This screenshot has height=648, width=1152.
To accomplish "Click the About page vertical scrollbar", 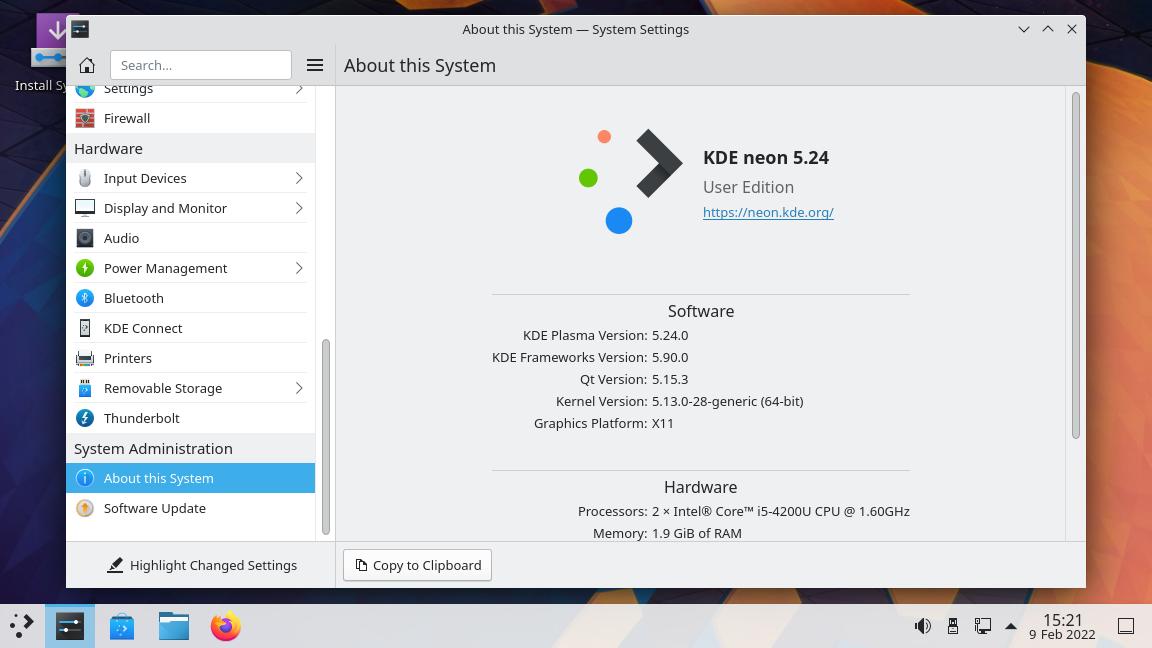I will [1076, 265].
